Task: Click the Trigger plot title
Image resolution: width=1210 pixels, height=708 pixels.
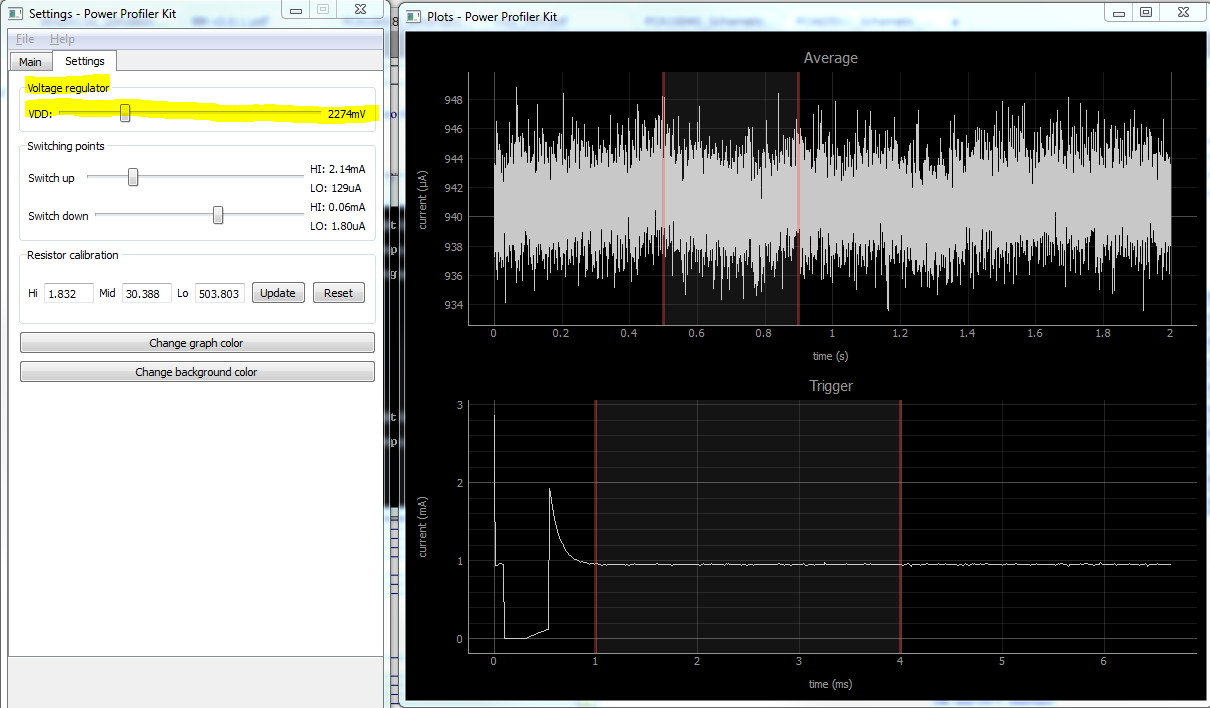Action: 830,386
